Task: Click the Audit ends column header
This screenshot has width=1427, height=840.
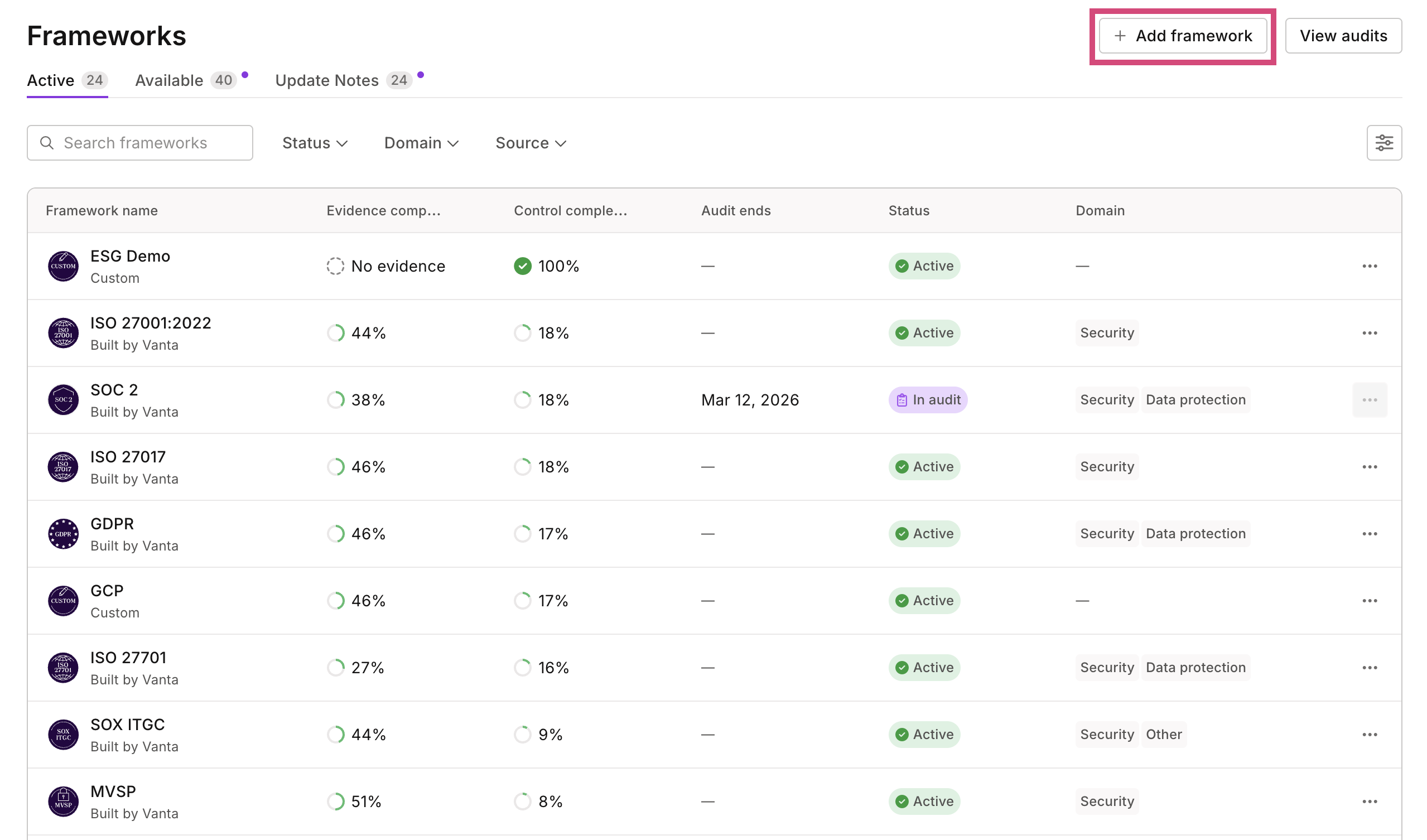Action: (736, 211)
